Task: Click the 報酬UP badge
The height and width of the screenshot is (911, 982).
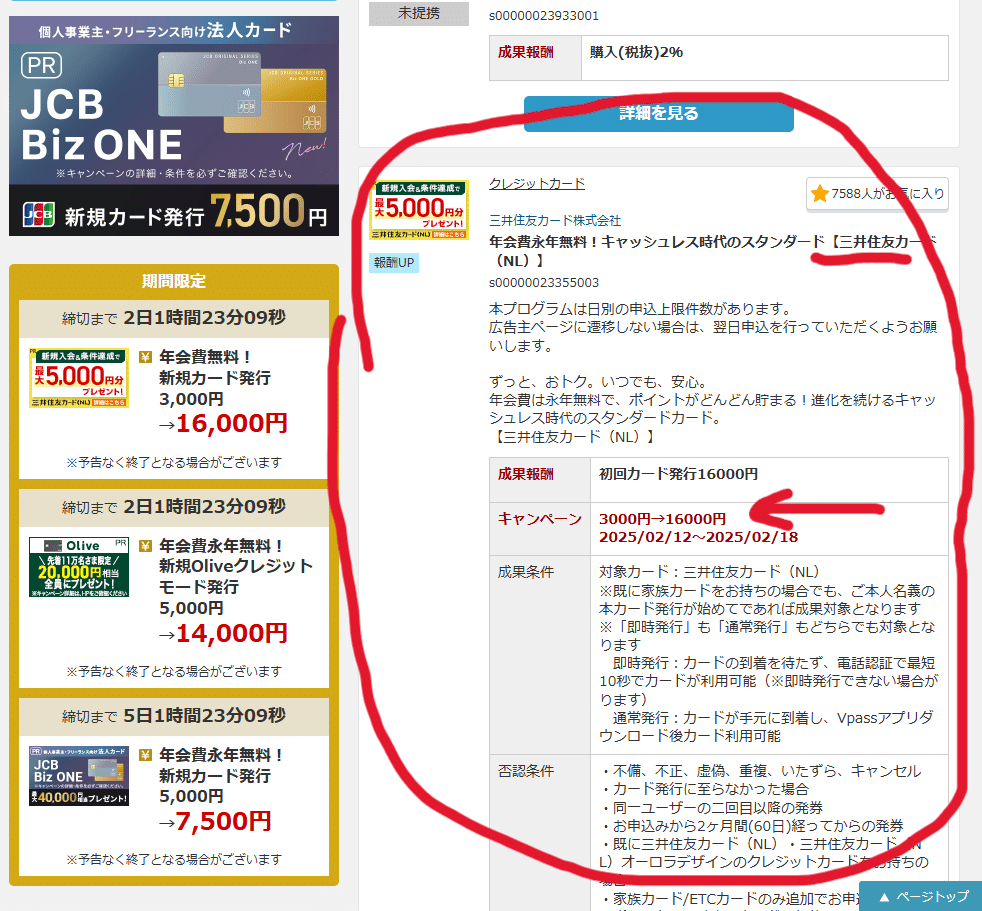Action: tap(394, 262)
